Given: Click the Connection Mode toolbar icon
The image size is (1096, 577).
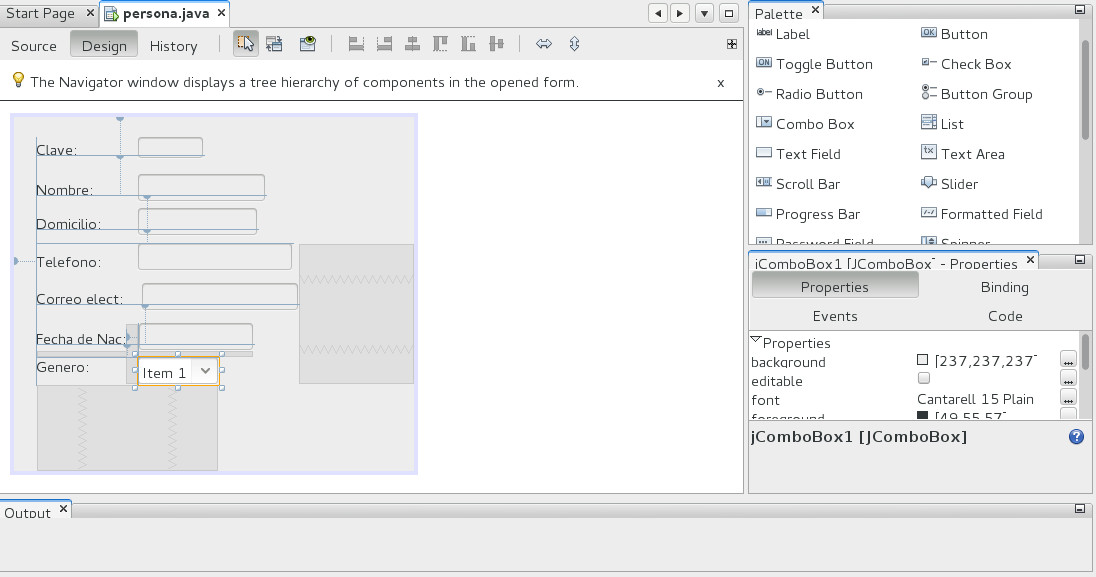Looking at the screenshot, I should pyautogui.click(x=274, y=44).
